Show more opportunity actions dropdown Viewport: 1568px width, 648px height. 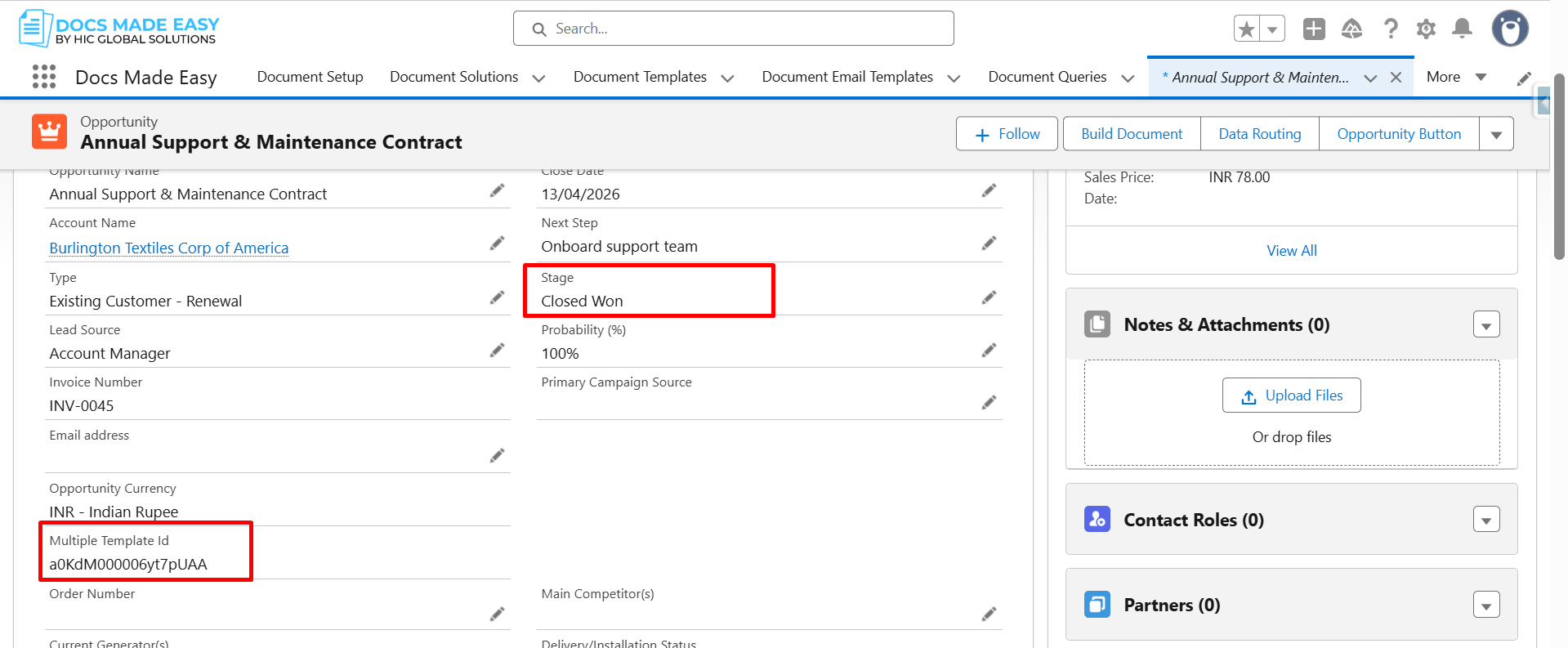(x=1496, y=134)
